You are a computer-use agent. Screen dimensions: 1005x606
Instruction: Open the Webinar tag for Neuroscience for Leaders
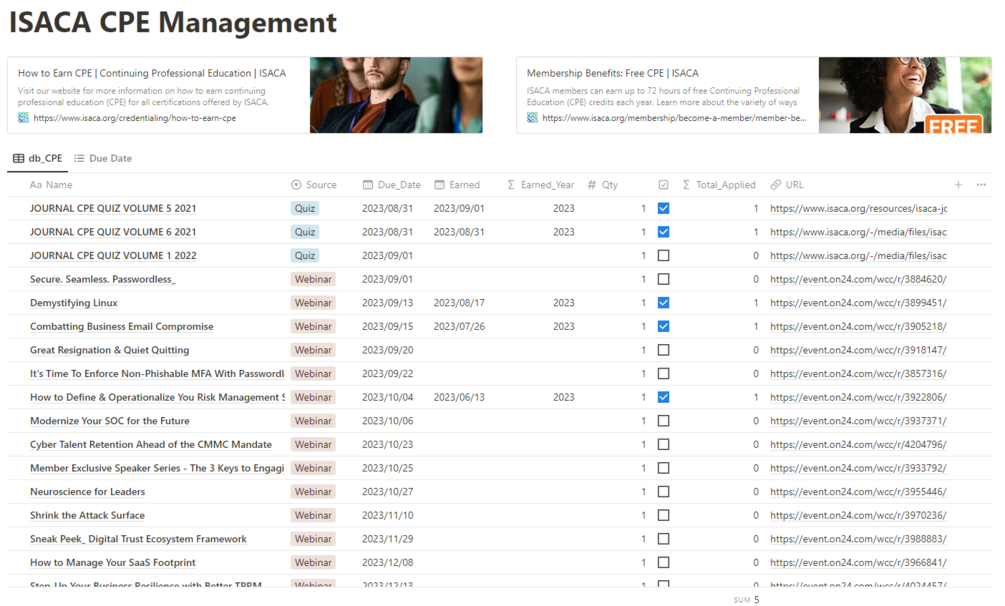coord(313,492)
